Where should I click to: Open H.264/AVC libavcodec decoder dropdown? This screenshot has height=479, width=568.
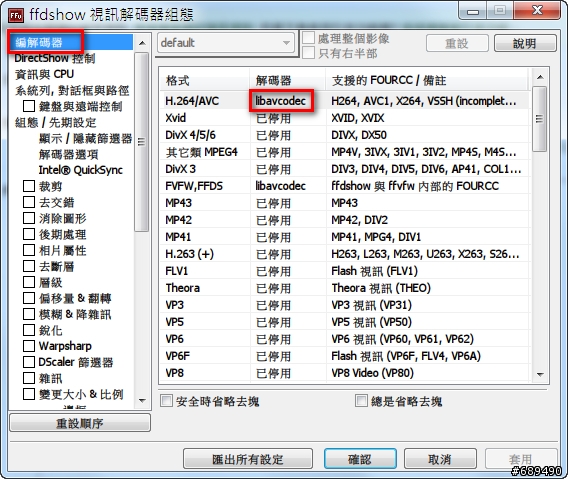(281, 101)
